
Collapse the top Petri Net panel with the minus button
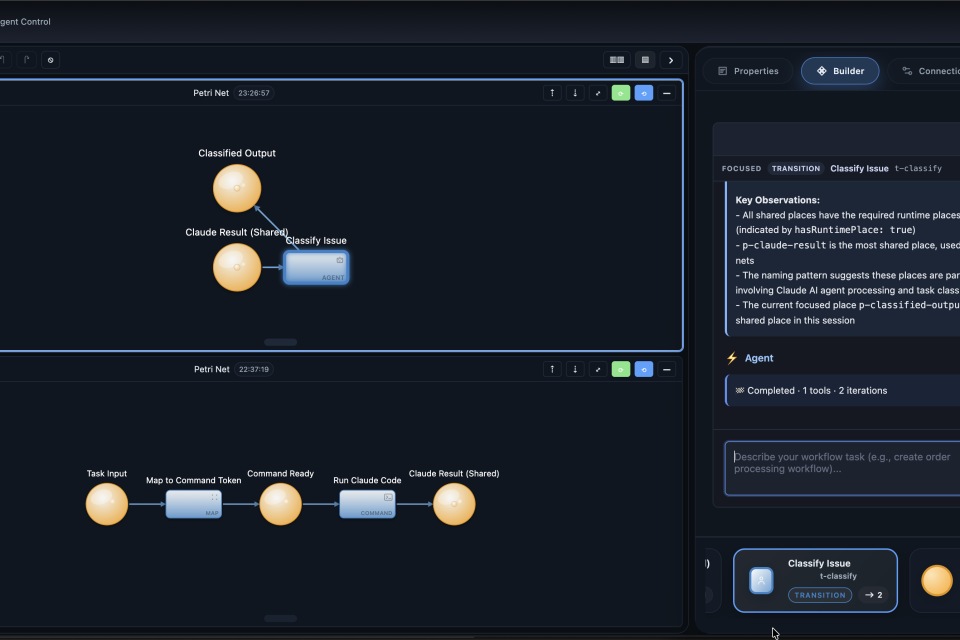point(667,93)
